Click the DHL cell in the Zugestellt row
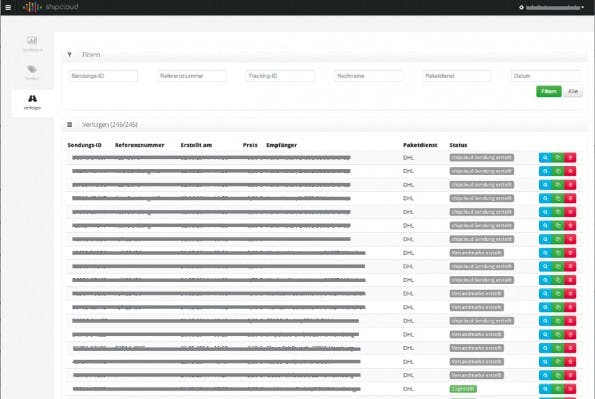The width and height of the screenshot is (595, 399). point(408,389)
